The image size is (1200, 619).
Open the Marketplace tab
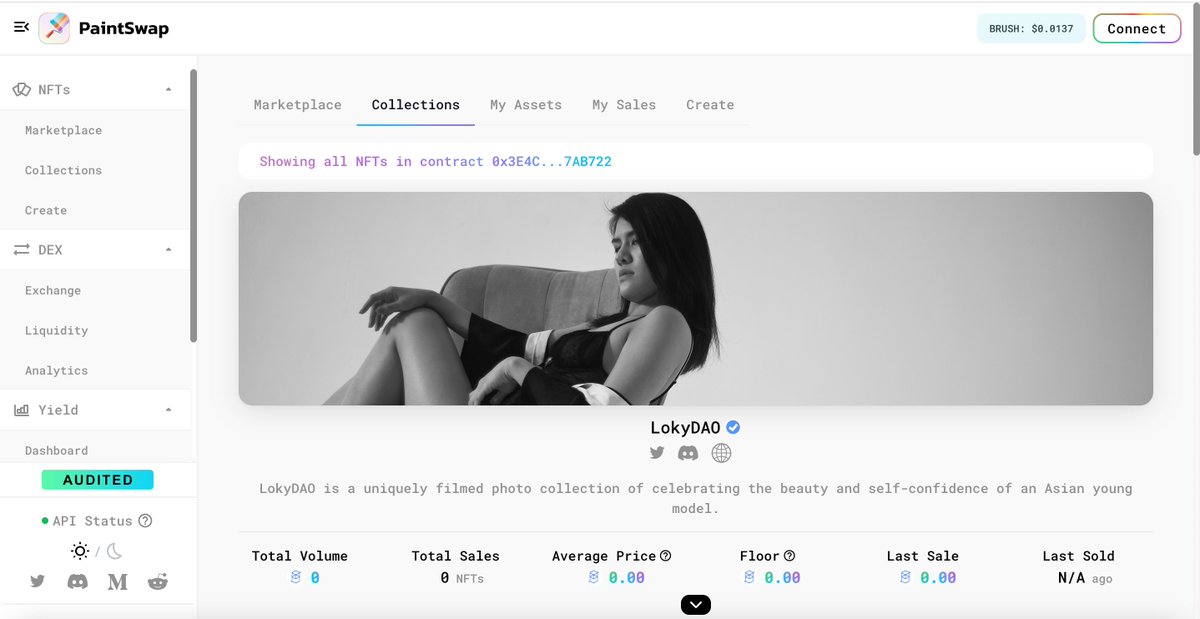click(297, 104)
